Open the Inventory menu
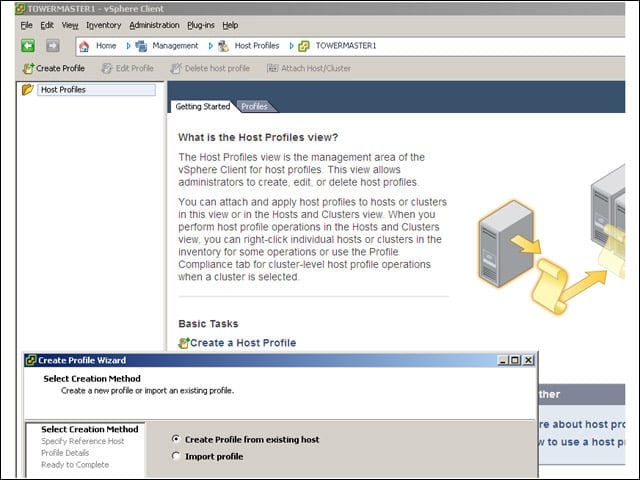Screen dimensions: 640x480 104,25
